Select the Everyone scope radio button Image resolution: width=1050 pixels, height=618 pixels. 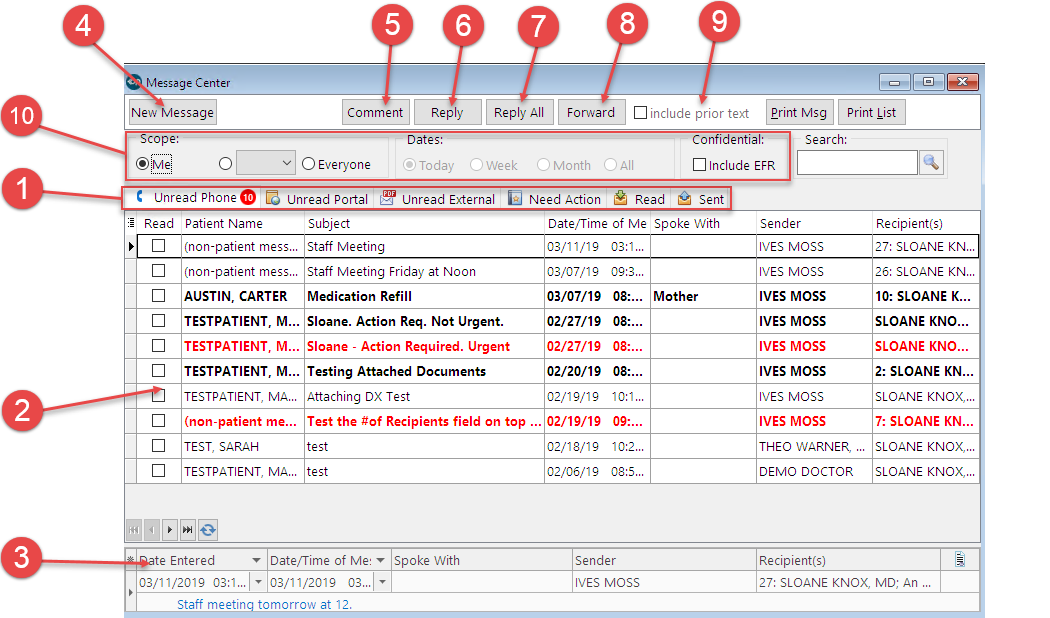[x=308, y=164]
